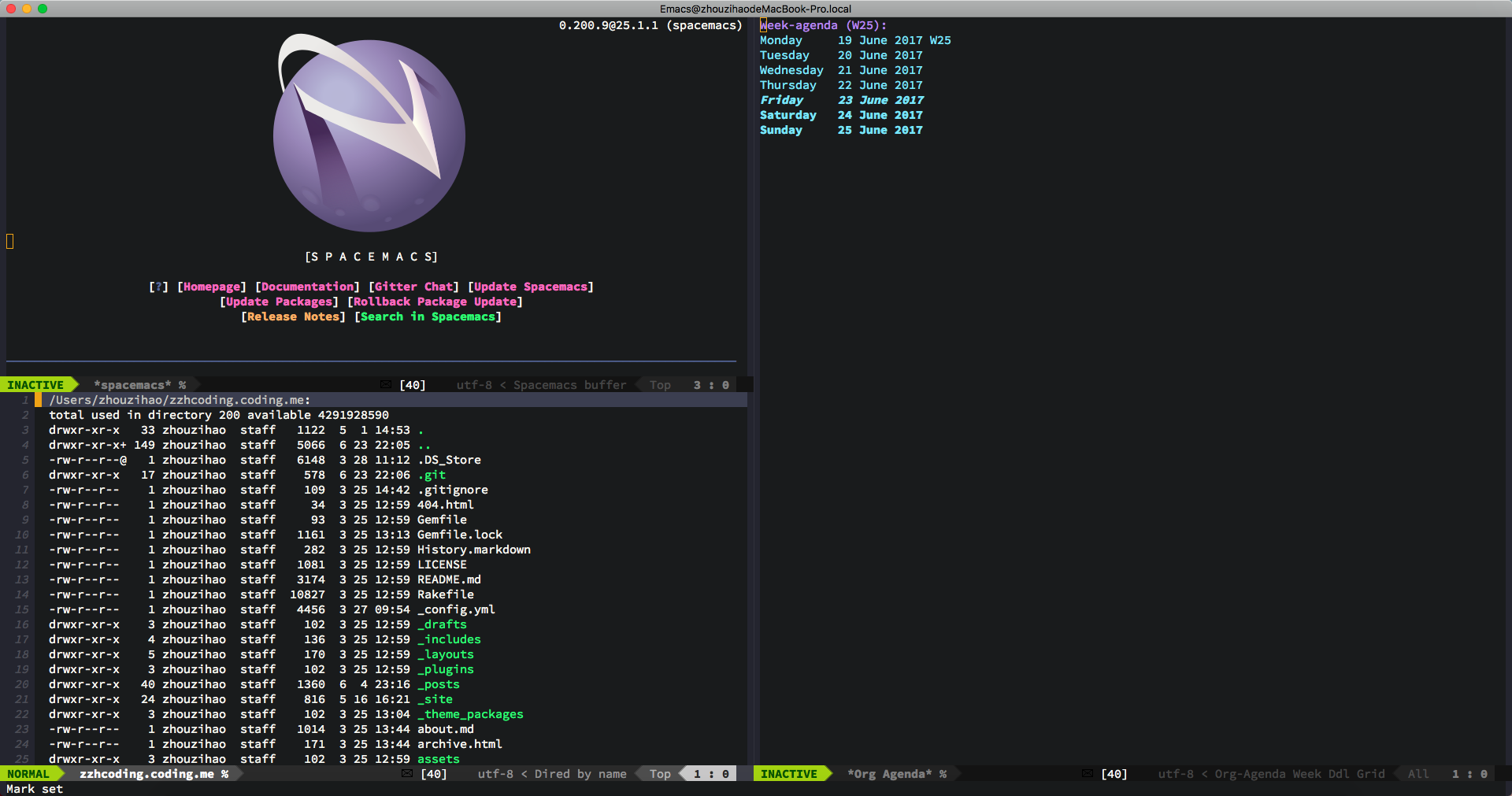Click 'Org-Agenda Week Ddl Grid' mode label
The height and width of the screenshot is (796, 1512).
point(1299,774)
